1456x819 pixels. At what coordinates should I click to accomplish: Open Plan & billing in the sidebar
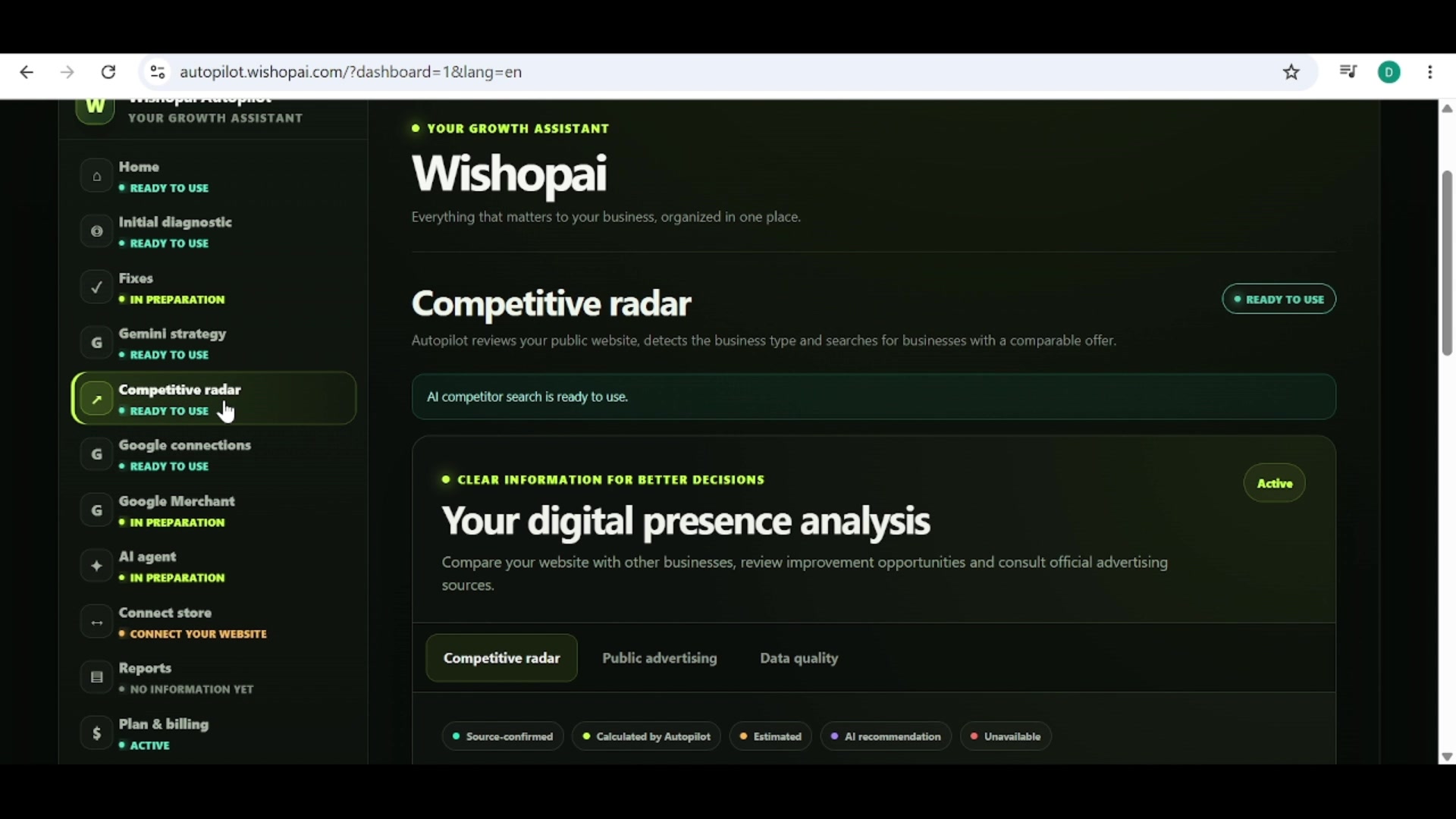[214, 733]
